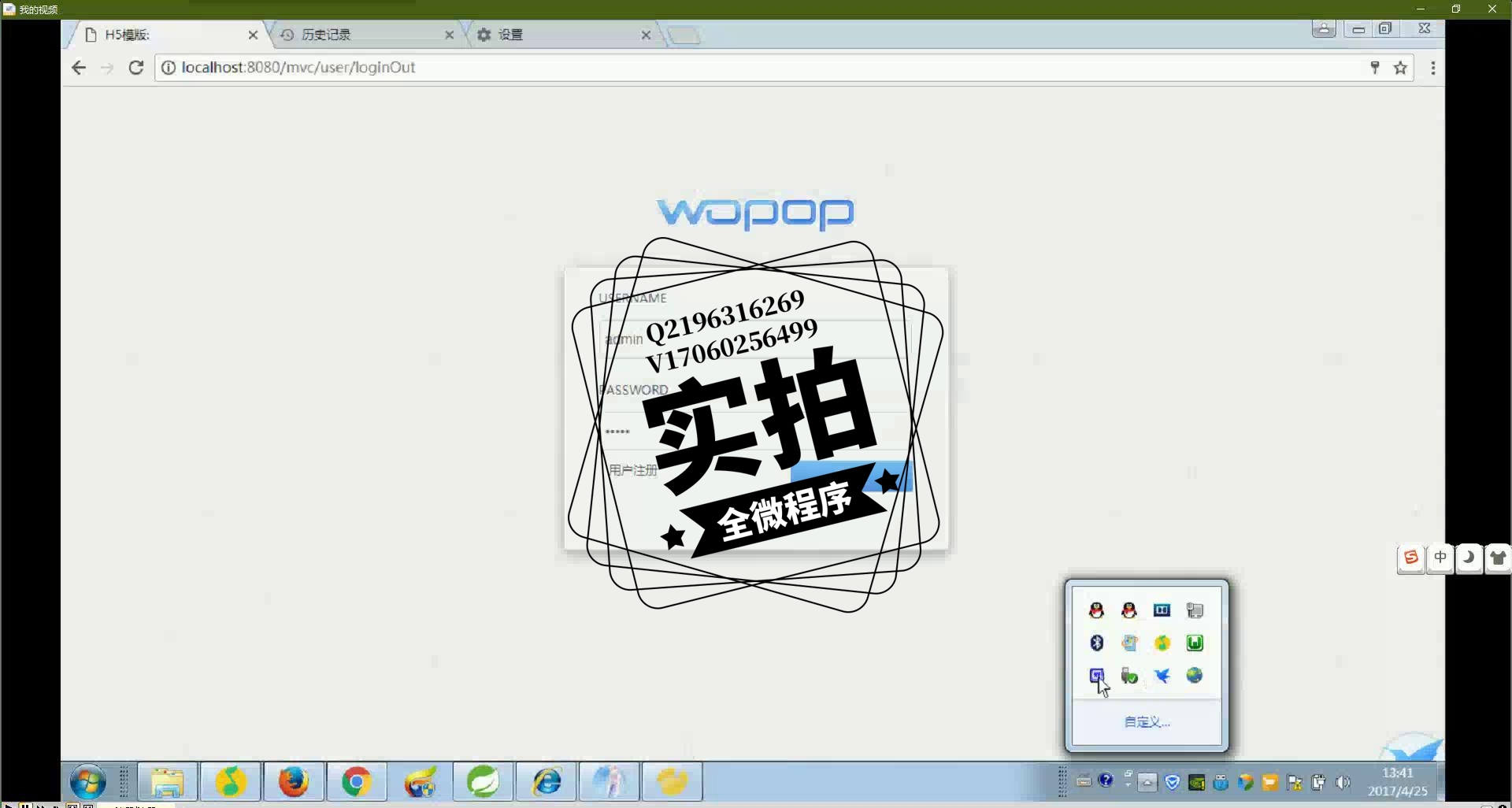The height and width of the screenshot is (808, 1512).
Task: Go back using Chrome's back arrow
Action: 79,68
